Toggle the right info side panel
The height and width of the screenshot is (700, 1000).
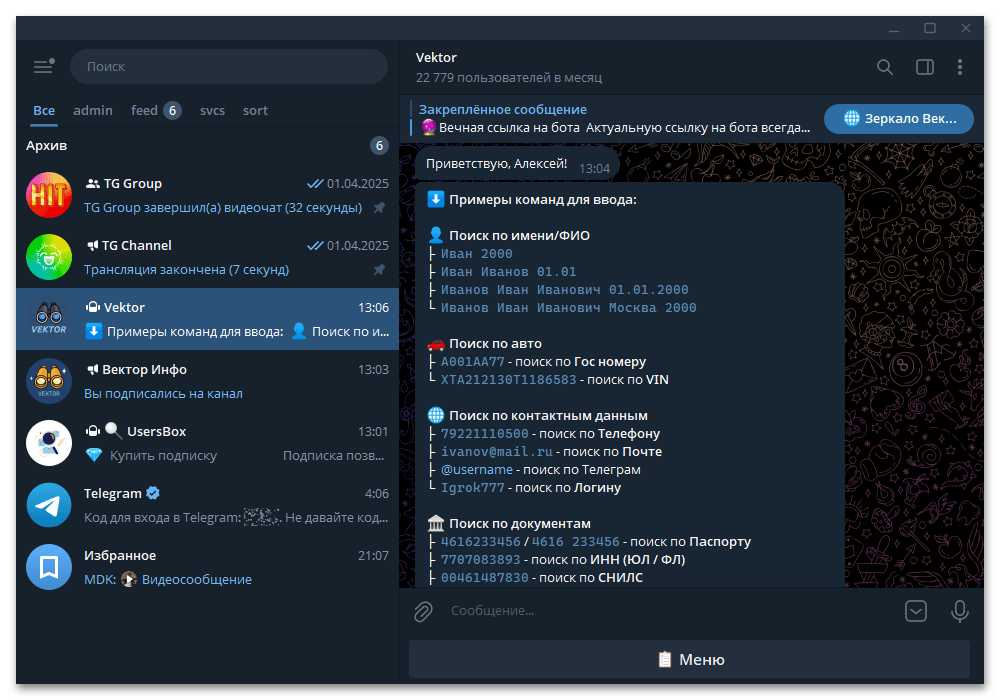coord(925,67)
